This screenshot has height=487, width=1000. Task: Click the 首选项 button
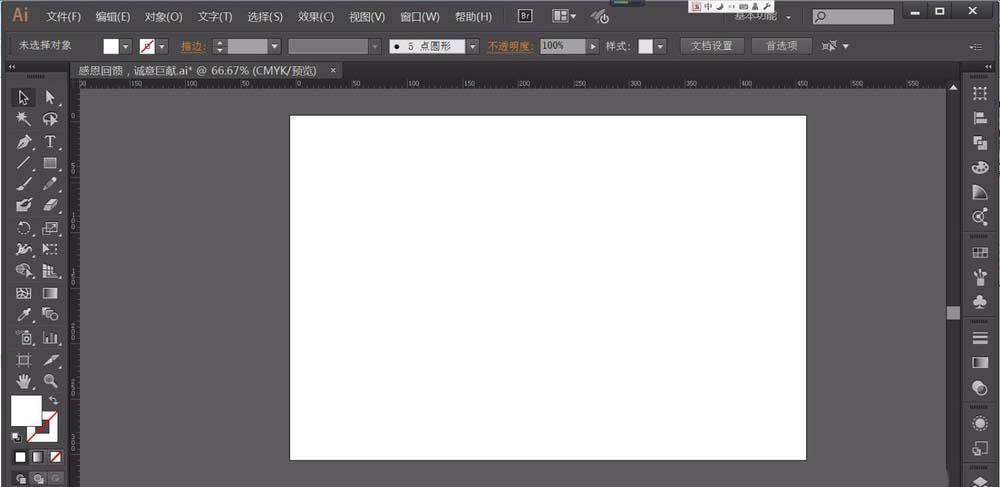781,46
